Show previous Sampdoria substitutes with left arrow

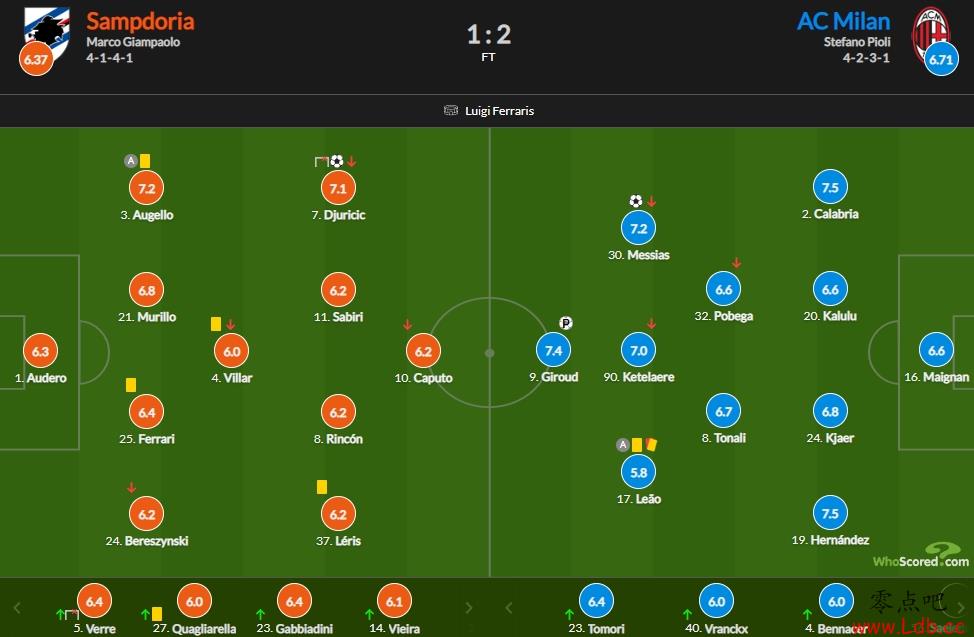tap(17, 608)
